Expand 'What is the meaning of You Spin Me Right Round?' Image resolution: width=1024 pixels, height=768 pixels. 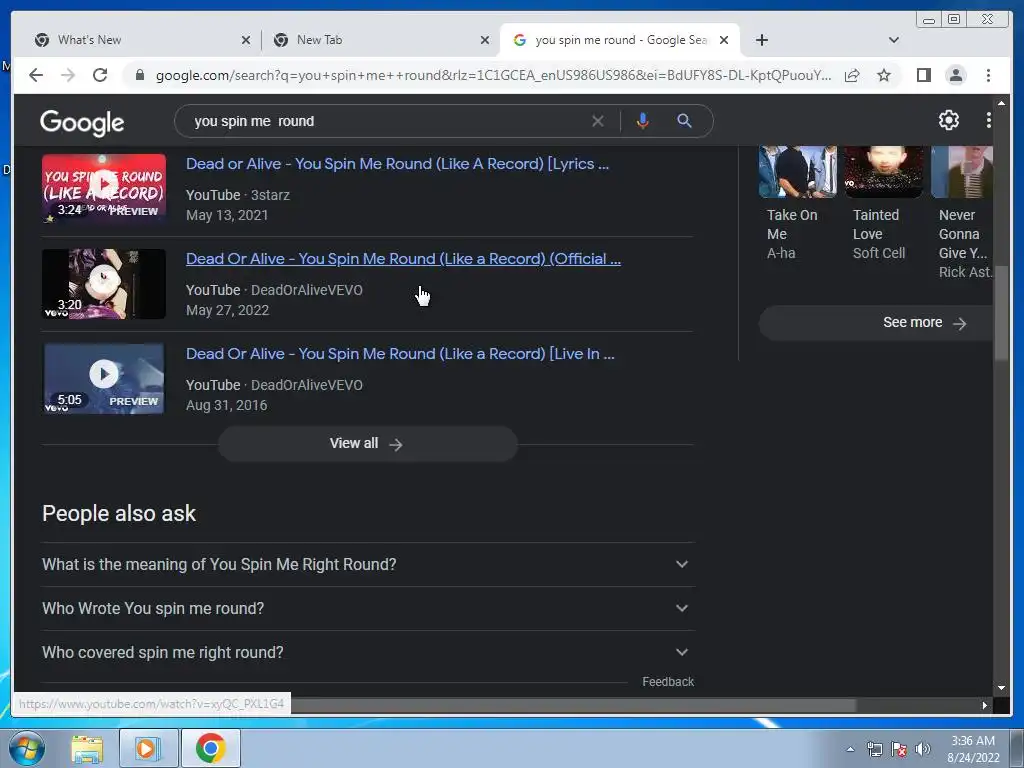tap(367, 564)
